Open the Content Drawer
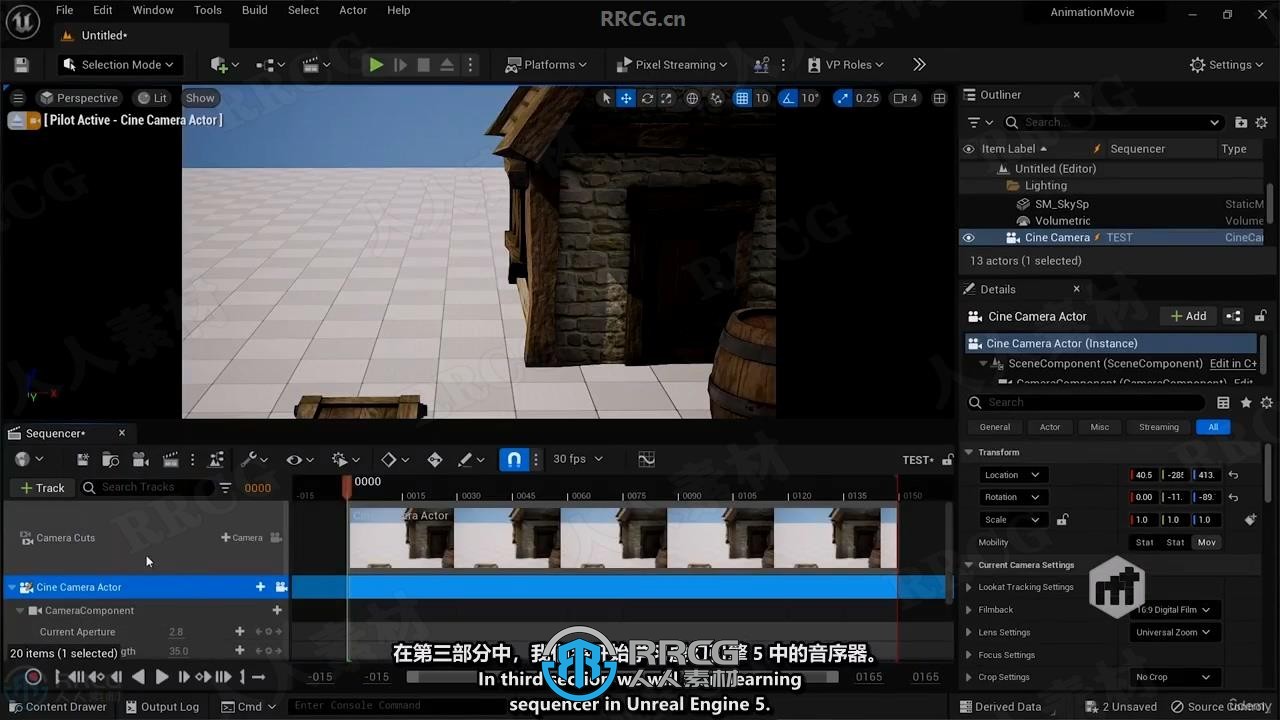 (57, 707)
